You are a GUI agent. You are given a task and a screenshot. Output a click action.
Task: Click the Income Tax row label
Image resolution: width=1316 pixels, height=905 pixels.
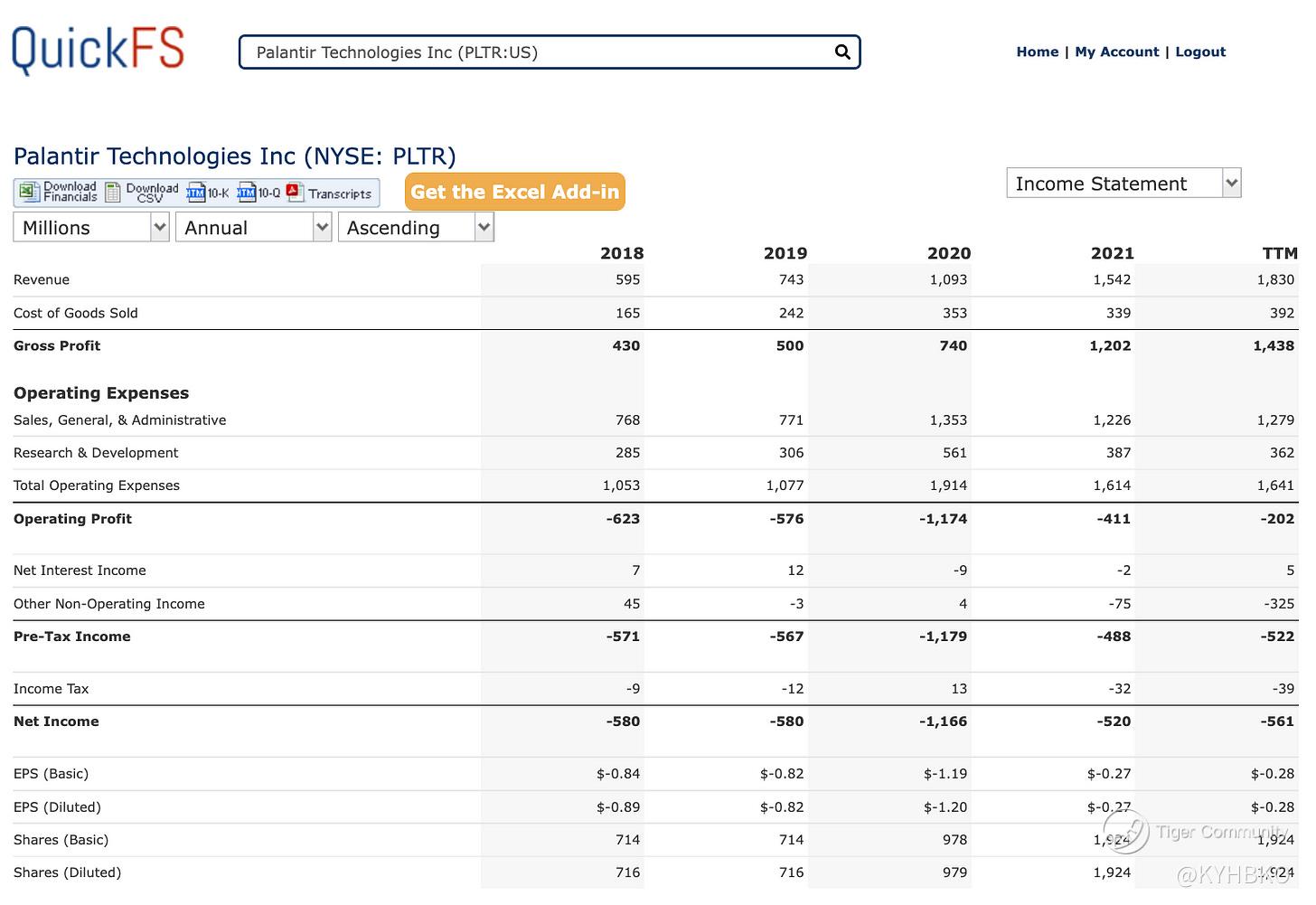tap(52, 689)
